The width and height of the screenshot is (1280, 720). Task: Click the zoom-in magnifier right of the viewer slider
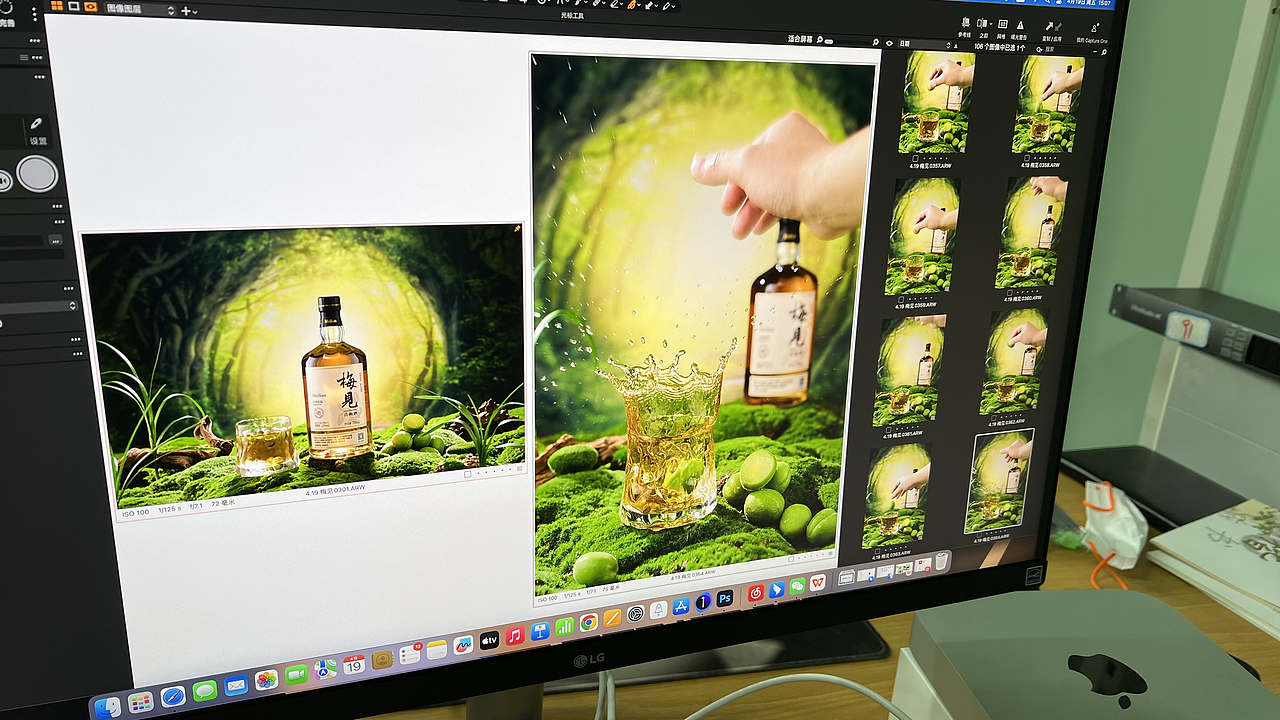[876, 42]
